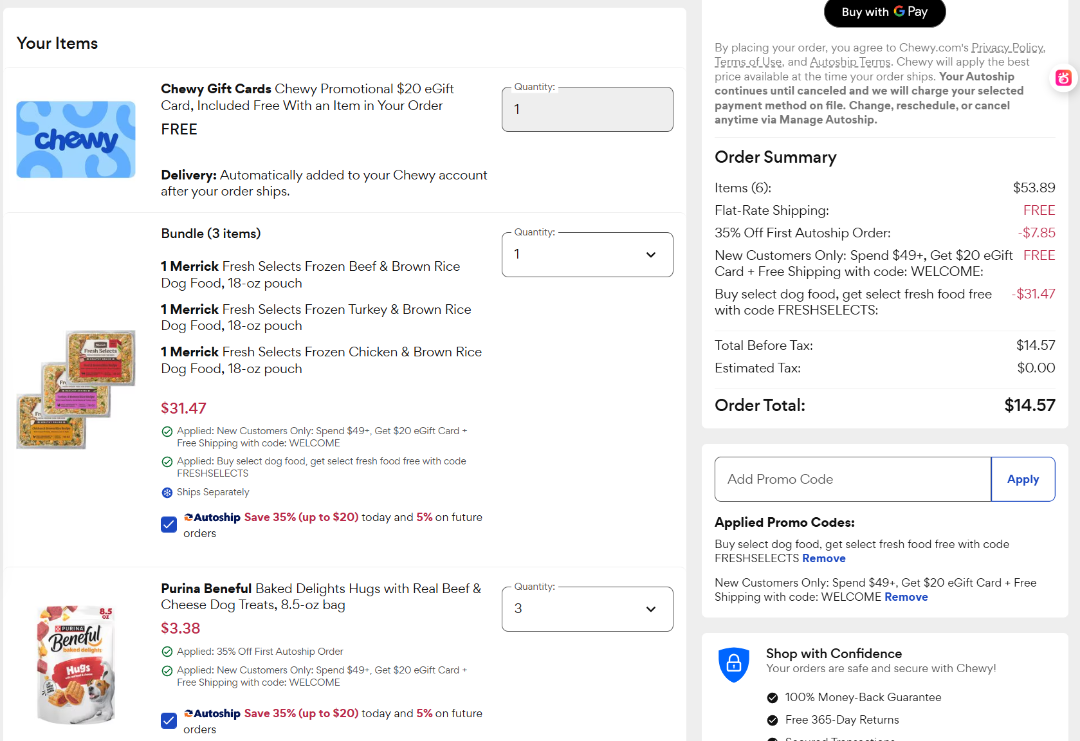Uncheck Autoship checkbox for Purina Beneful treats

coord(169,721)
